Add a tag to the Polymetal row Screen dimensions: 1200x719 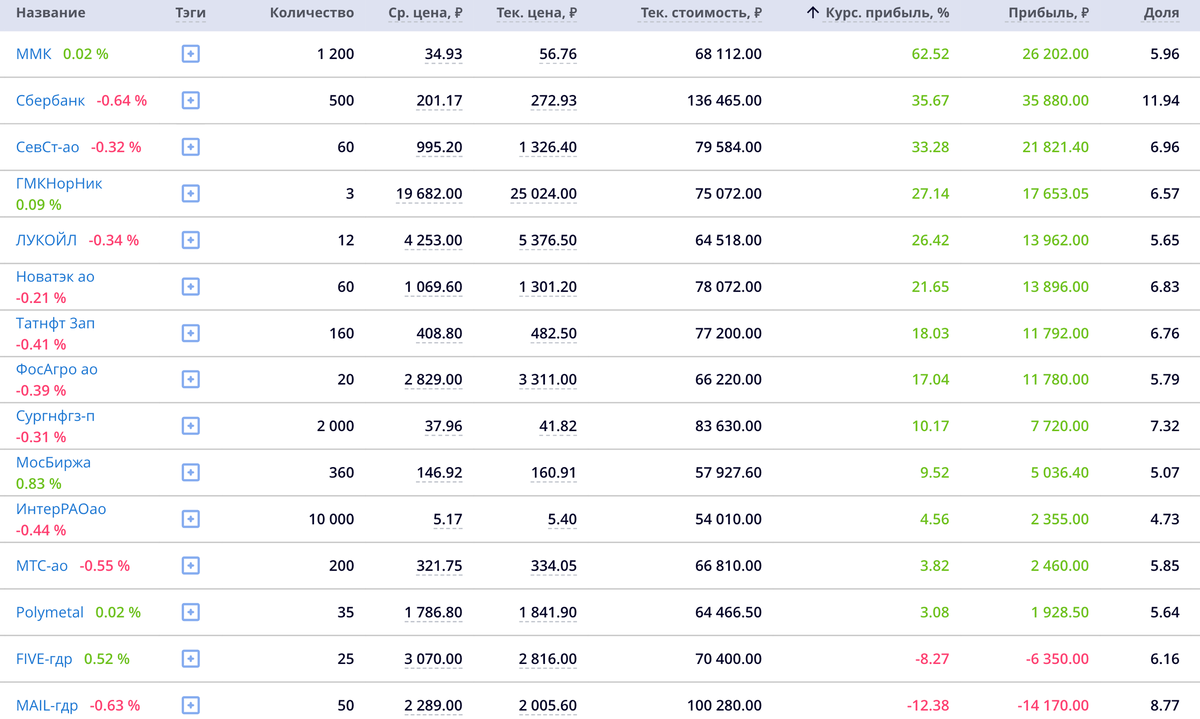(191, 612)
